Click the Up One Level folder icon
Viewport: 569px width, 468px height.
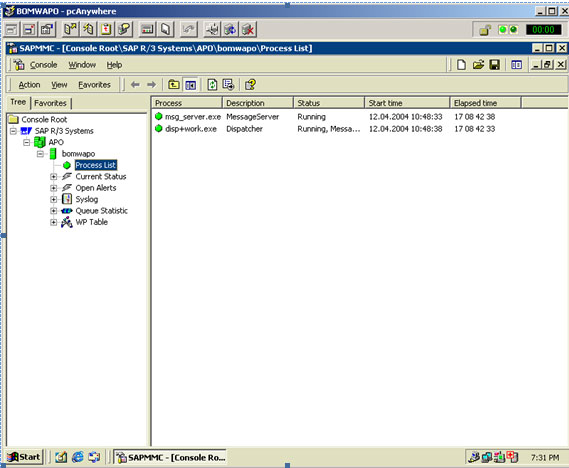174,85
